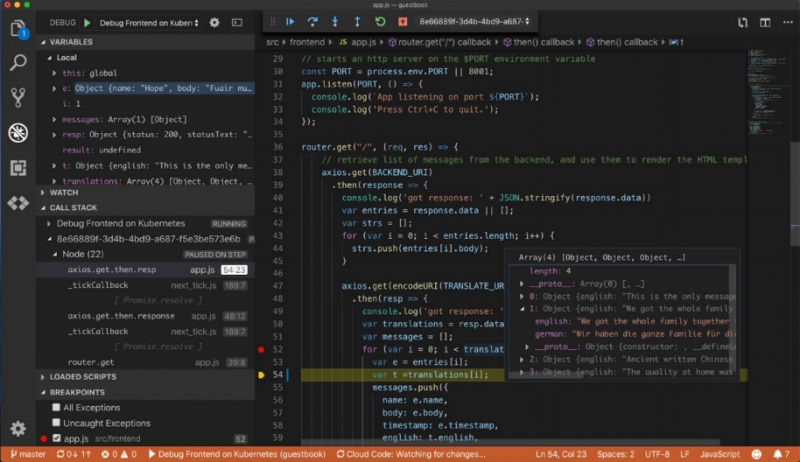Select axios.get.then.response stack frame
The image size is (800, 462).
(x=145, y=316)
